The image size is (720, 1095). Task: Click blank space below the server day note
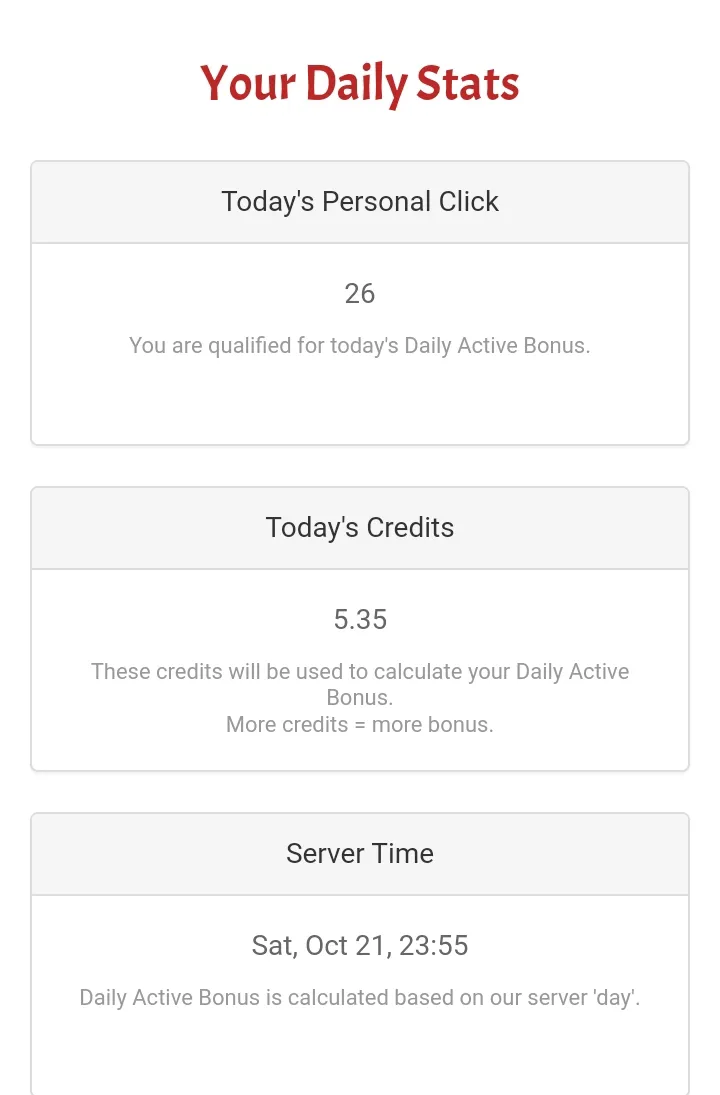pos(360,1055)
